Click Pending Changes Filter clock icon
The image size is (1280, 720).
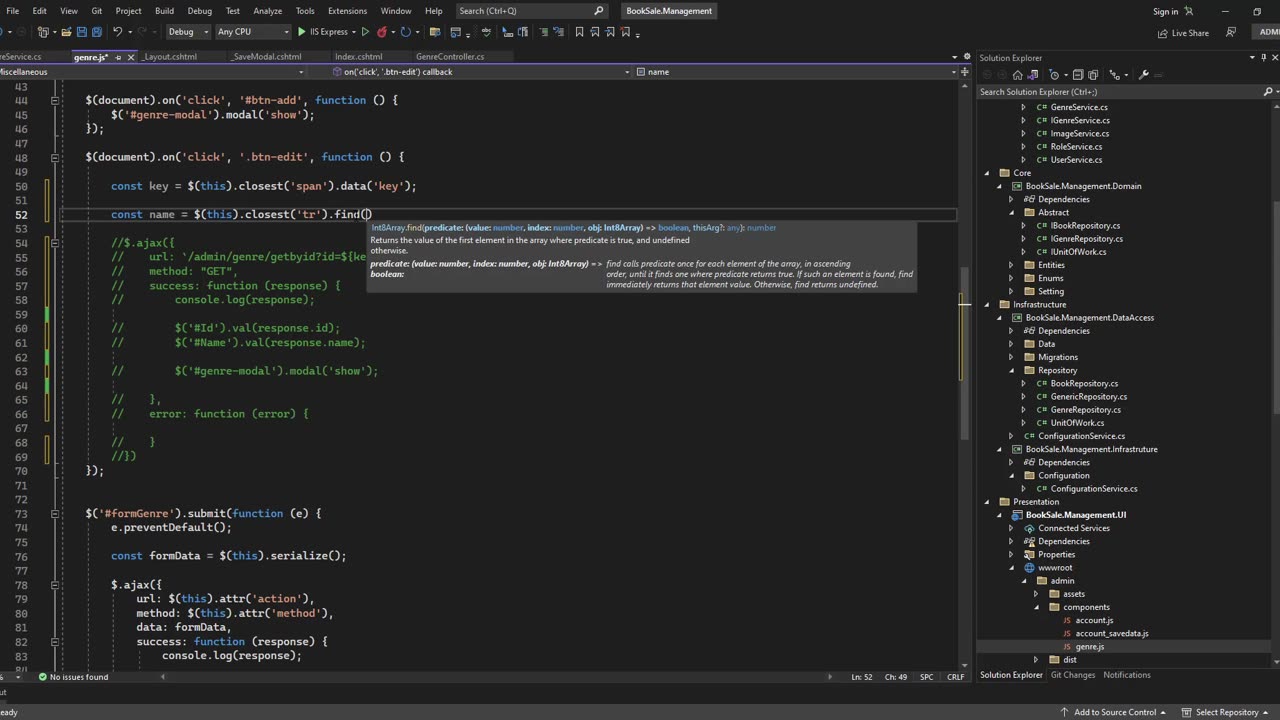click(x=1054, y=75)
